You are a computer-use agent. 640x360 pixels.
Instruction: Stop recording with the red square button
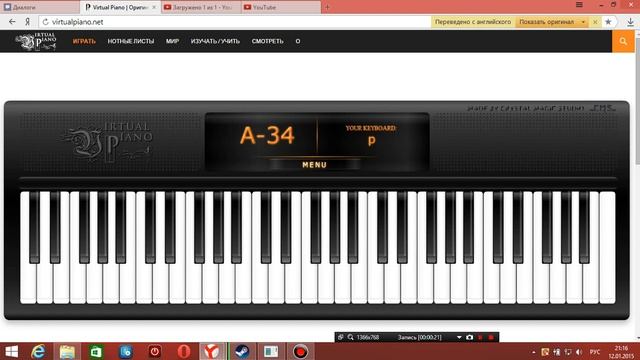(491, 337)
